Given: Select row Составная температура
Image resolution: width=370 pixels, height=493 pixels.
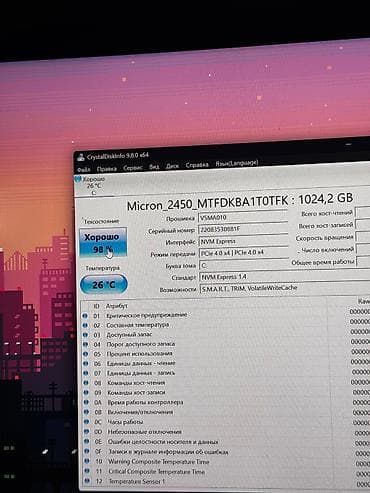Looking at the screenshot, I should pyautogui.click(x=225, y=325).
